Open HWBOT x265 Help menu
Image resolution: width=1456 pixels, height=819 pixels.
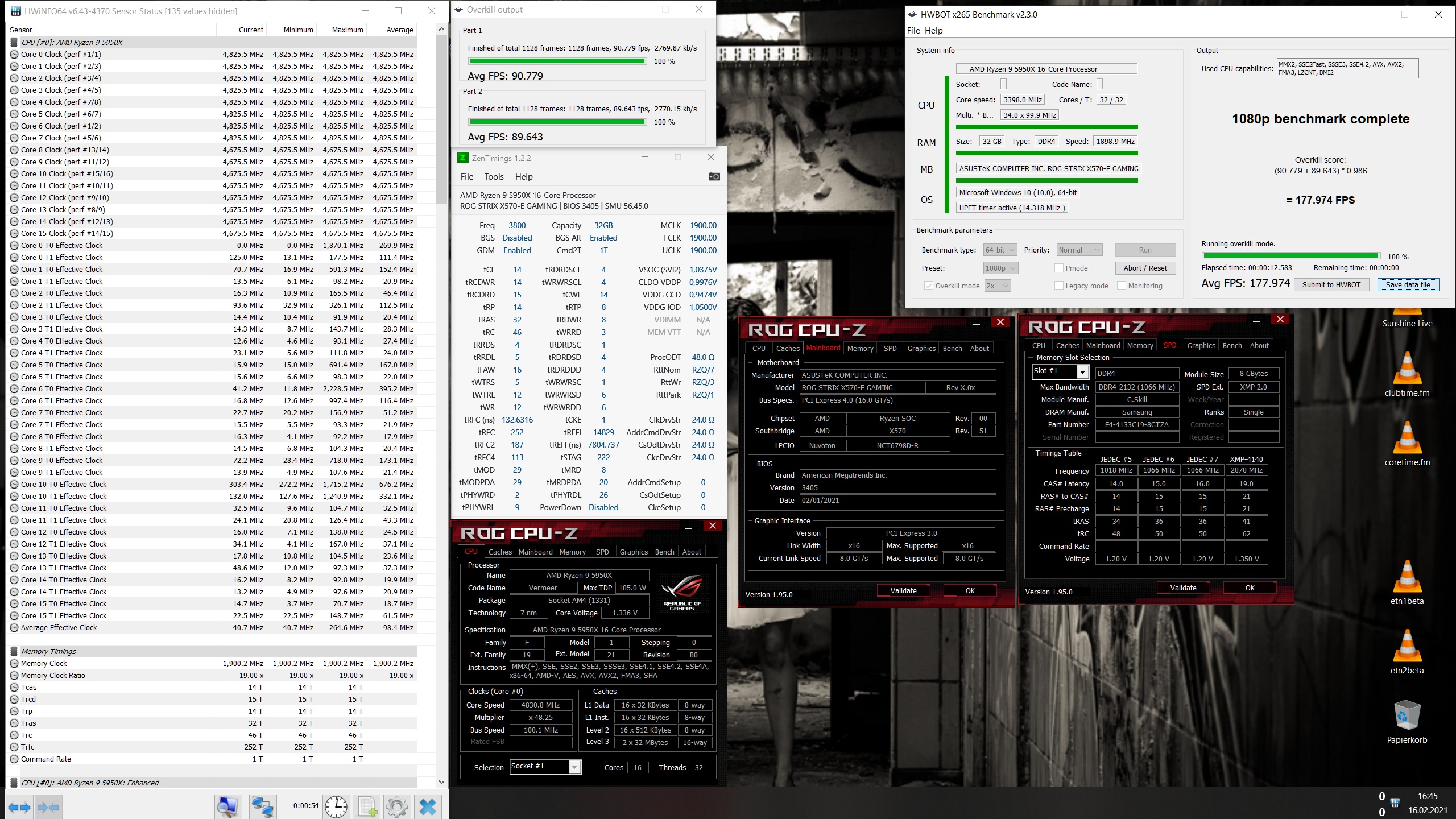(x=933, y=31)
